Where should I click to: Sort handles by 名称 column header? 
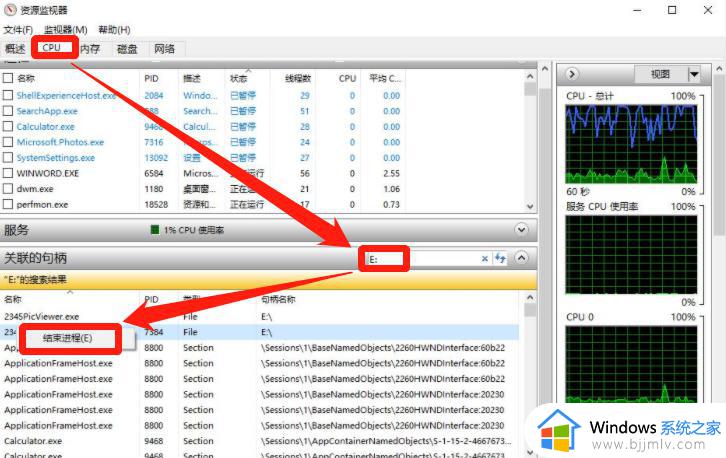click(13, 299)
